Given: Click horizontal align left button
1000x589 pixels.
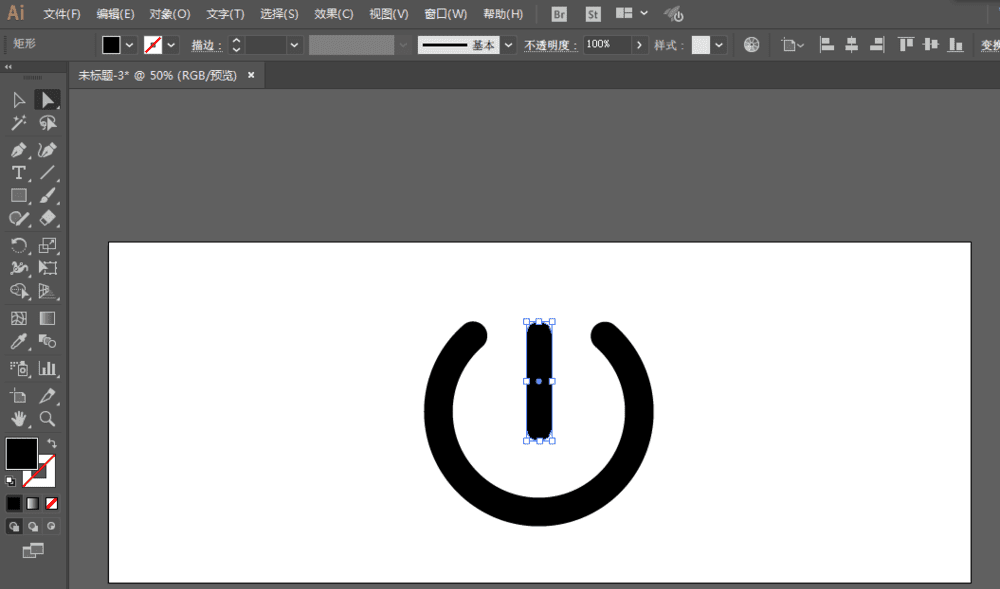Looking at the screenshot, I should tap(827, 45).
